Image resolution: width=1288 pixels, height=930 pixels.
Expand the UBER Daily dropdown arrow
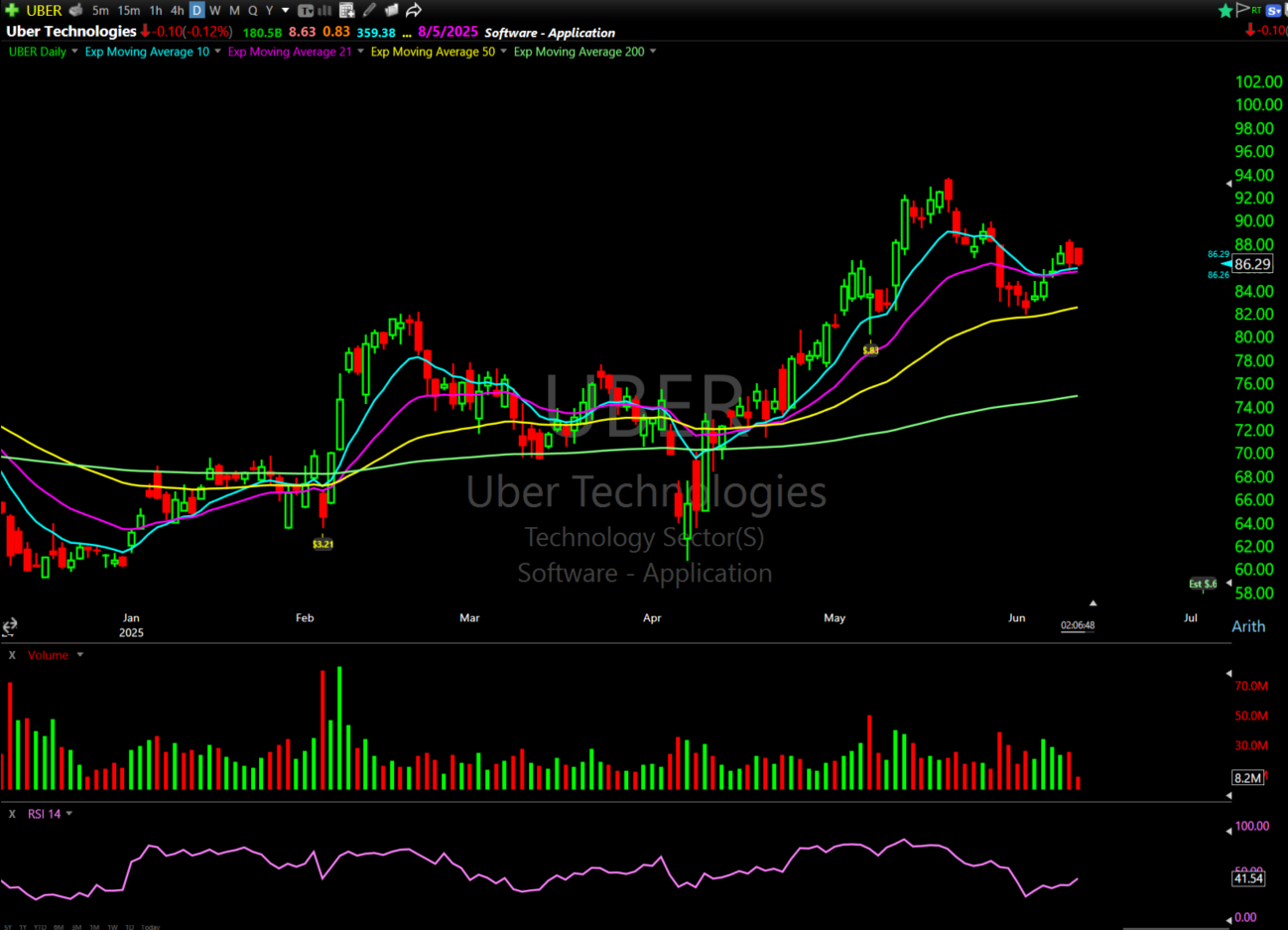pyautogui.click(x=74, y=52)
